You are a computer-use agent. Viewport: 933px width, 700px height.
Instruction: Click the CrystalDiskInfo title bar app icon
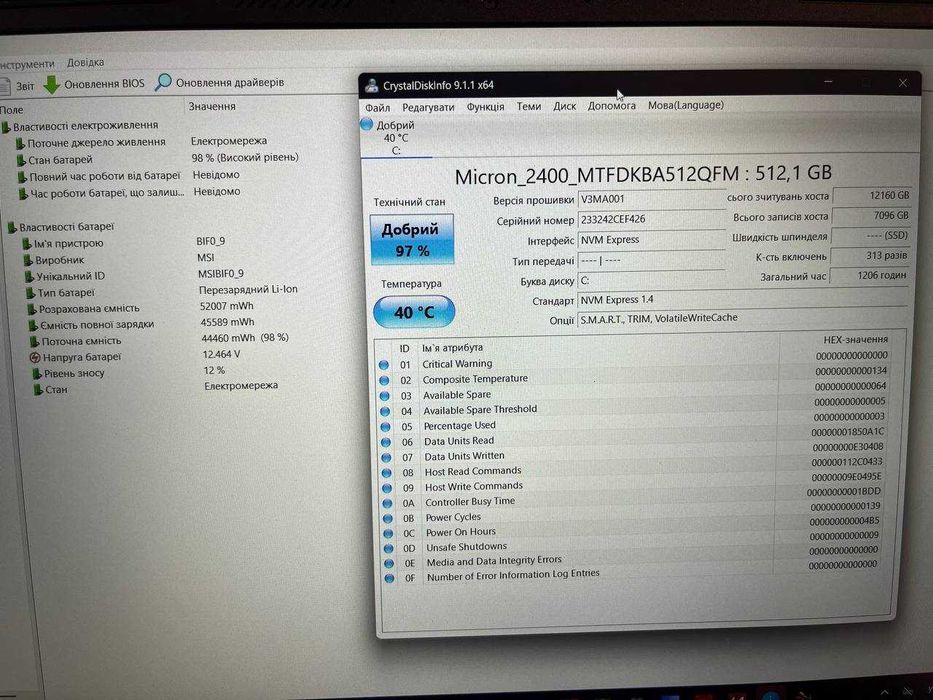point(372,85)
